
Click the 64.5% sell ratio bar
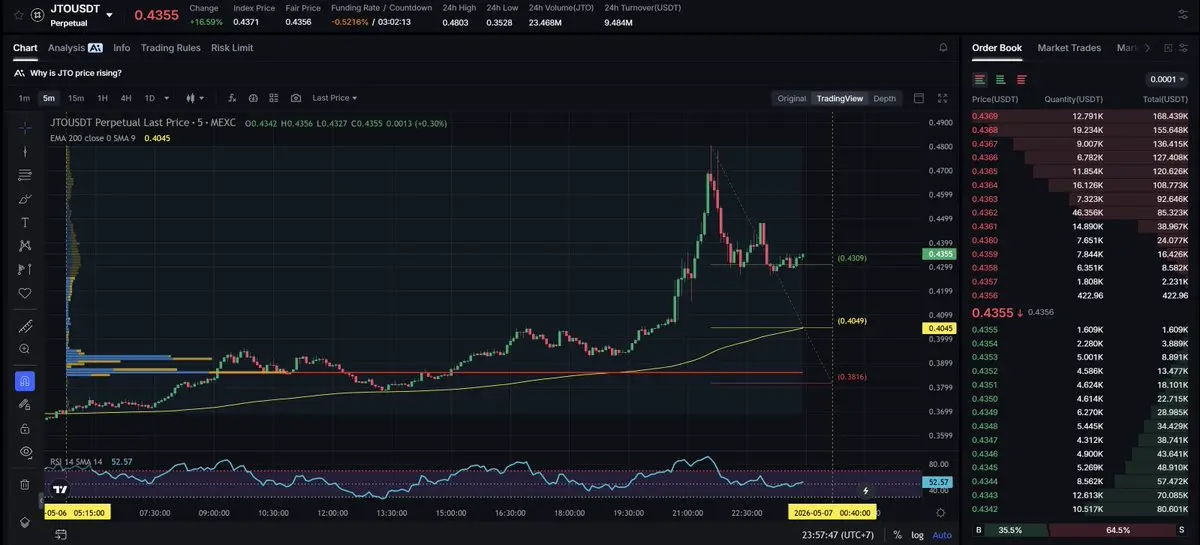(1118, 530)
